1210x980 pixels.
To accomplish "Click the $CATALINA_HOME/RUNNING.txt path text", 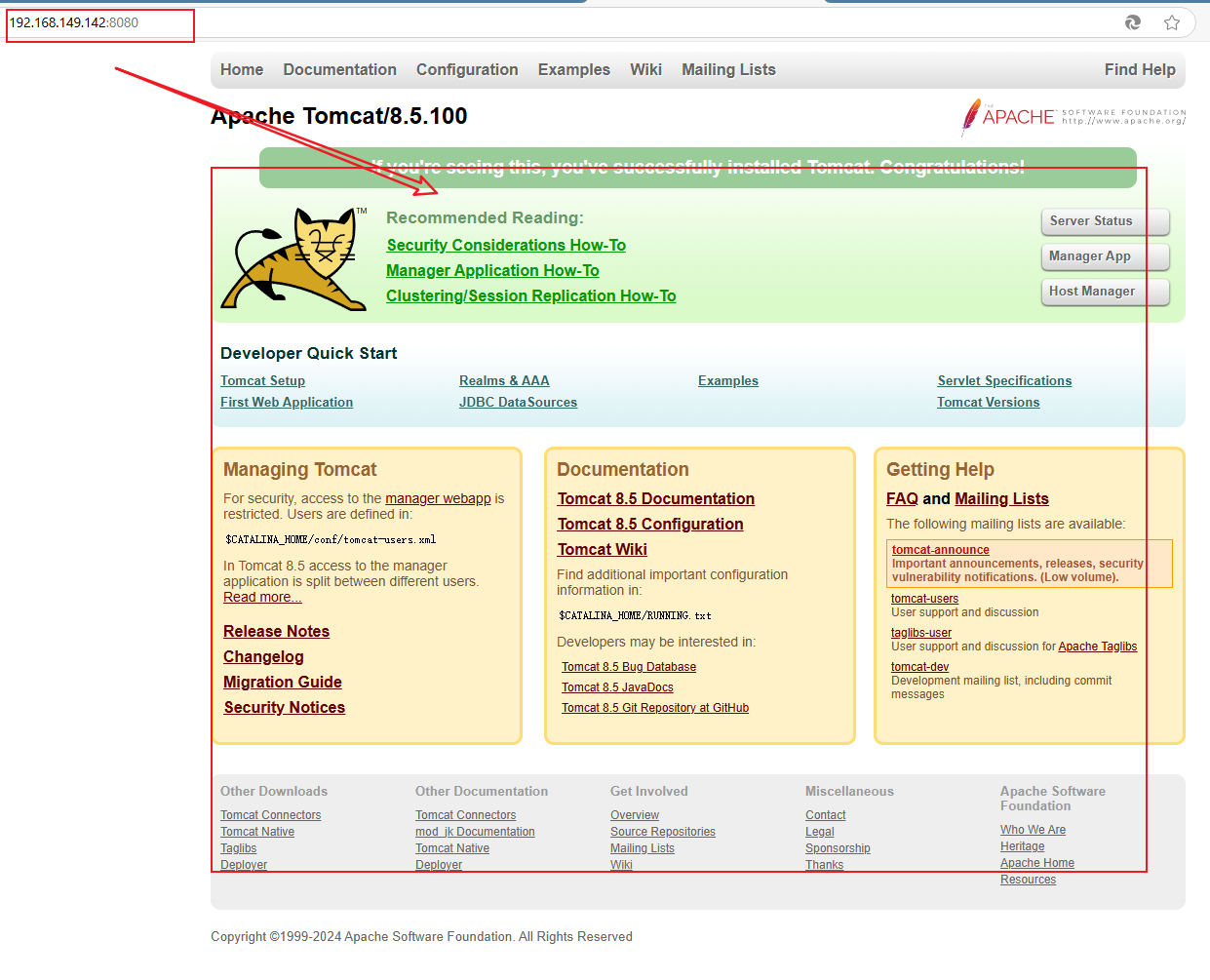I will [x=635, y=615].
